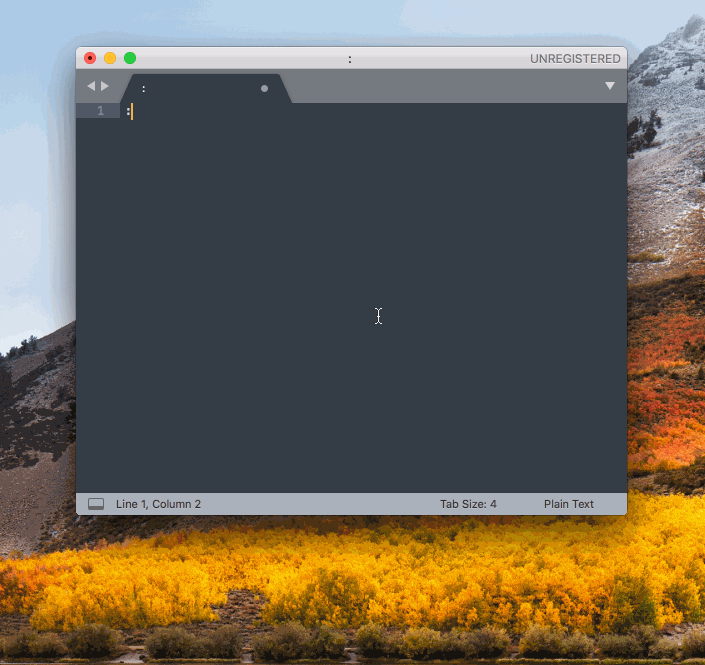Click the Line 1, Column 2 indicator
705x665 pixels.
(158, 504)
